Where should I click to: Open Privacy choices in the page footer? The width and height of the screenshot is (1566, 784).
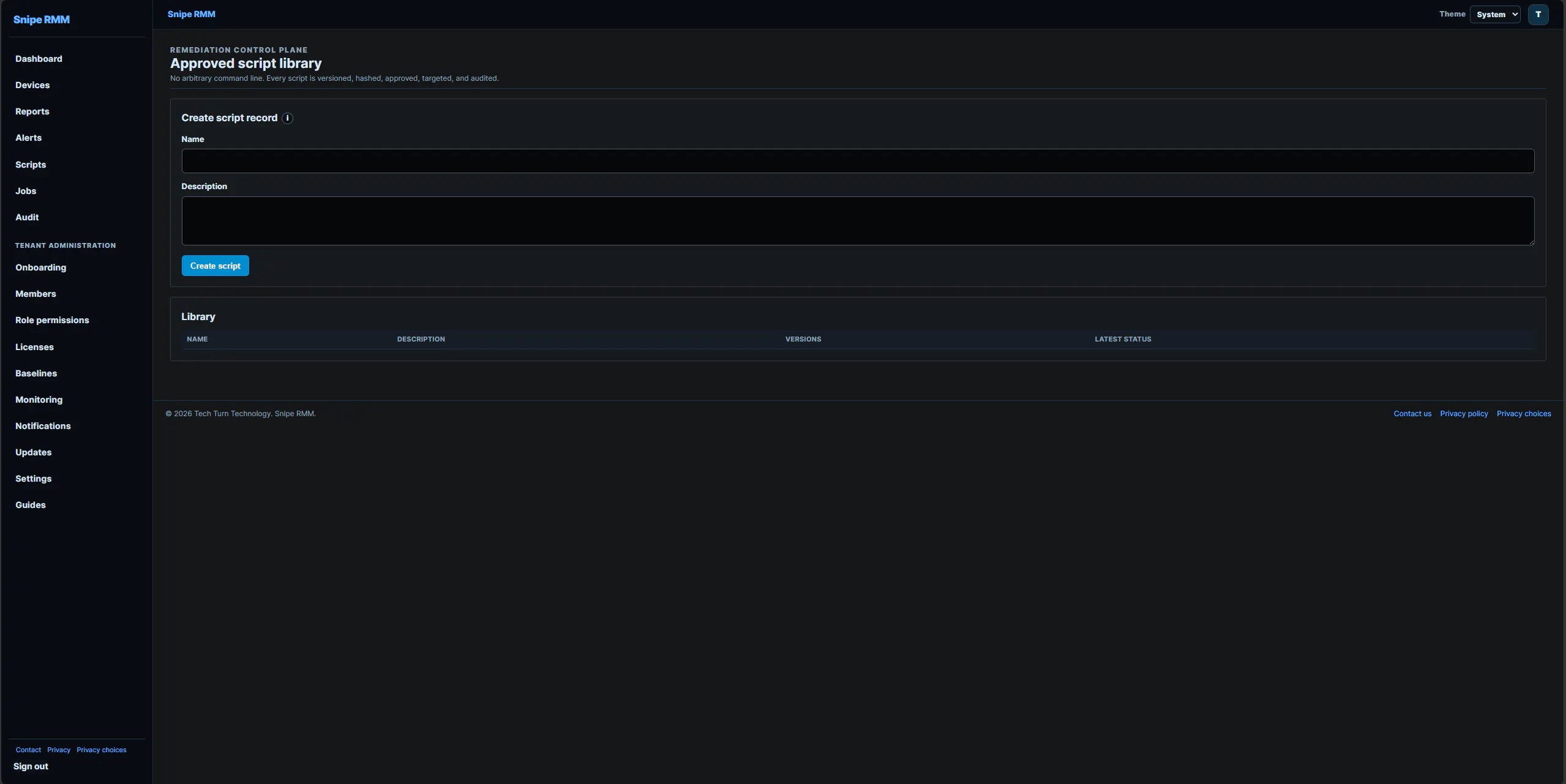click(1524, 414)
